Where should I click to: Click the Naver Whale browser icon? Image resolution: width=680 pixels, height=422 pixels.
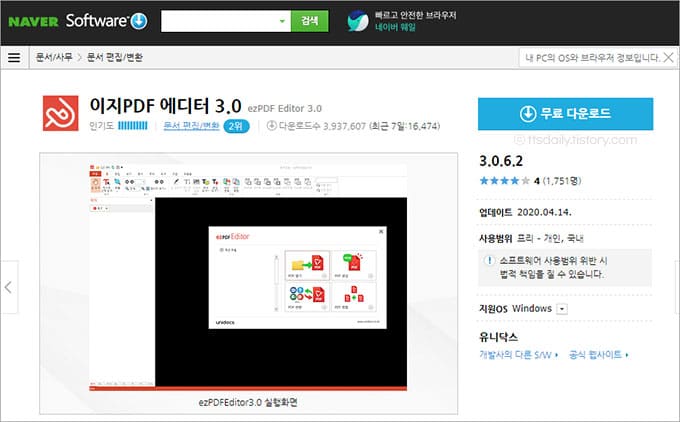click(358, 21)
